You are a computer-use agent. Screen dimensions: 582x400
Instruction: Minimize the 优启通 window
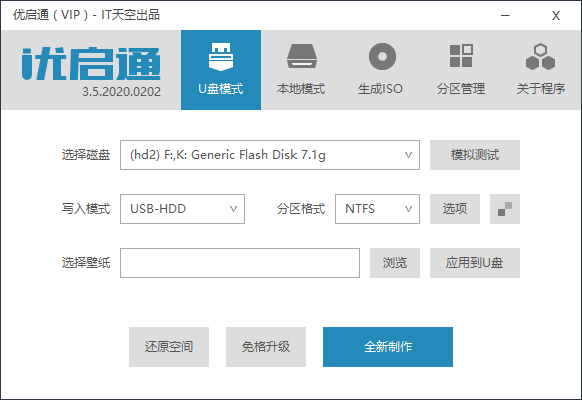click(505, 16)
